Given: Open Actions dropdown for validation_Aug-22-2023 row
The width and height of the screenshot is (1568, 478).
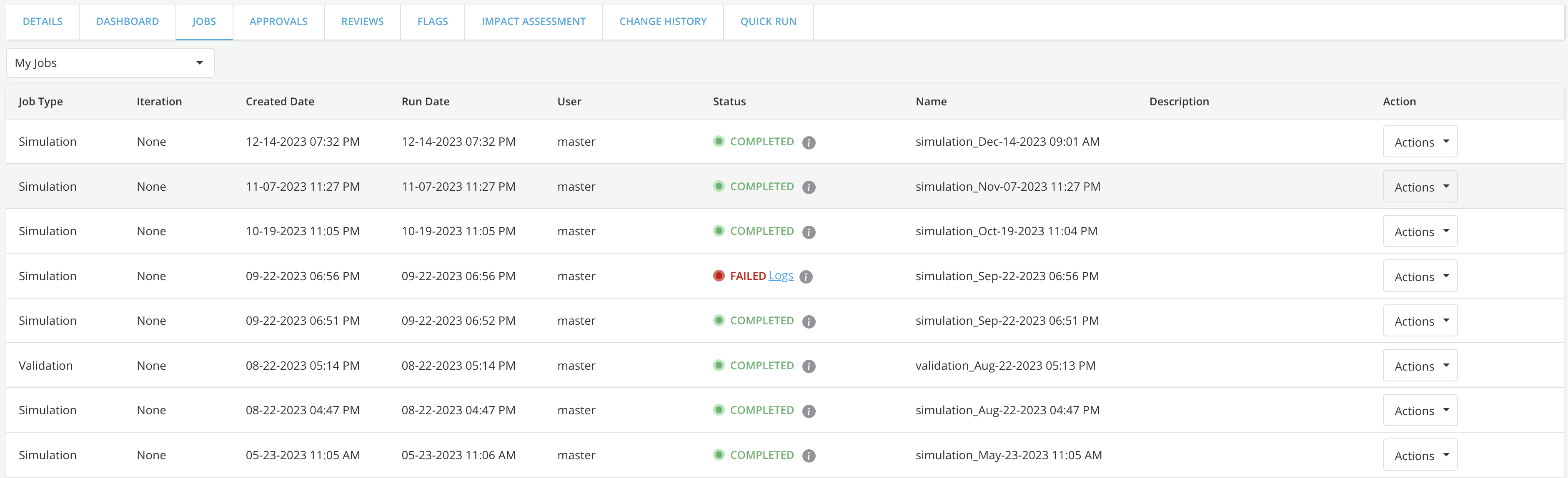Looking at the screenshot, I should 1420,366.
